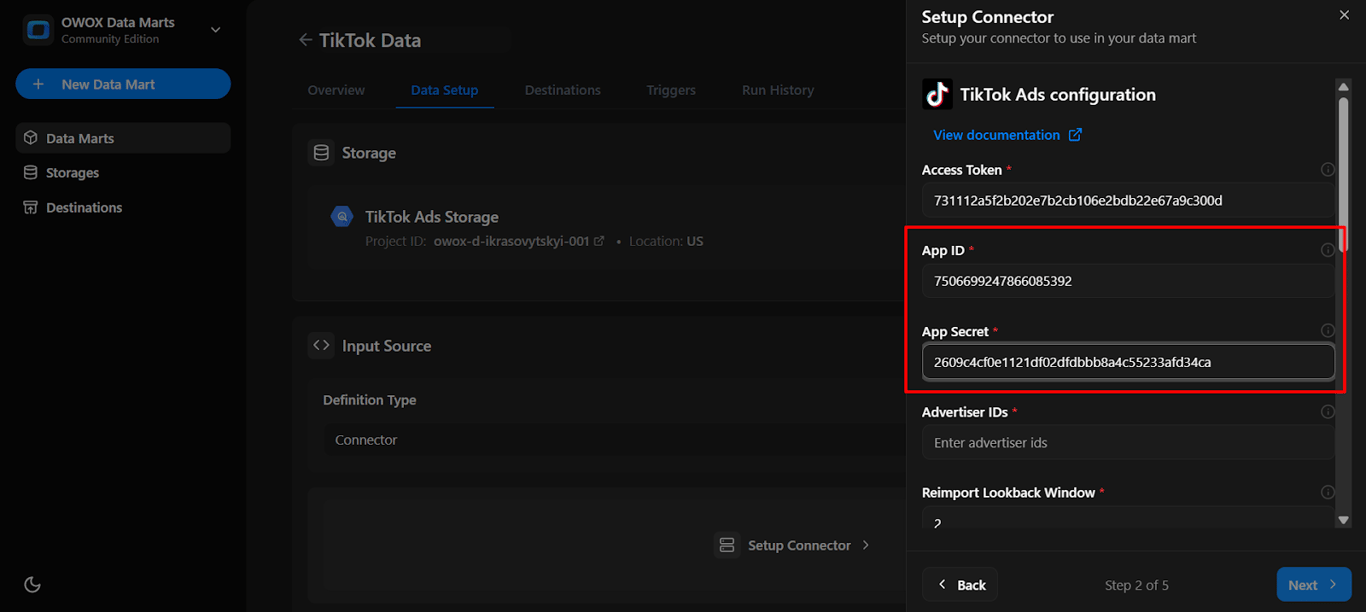Go back using arrow beside TikTok Data

pos(305,40)
